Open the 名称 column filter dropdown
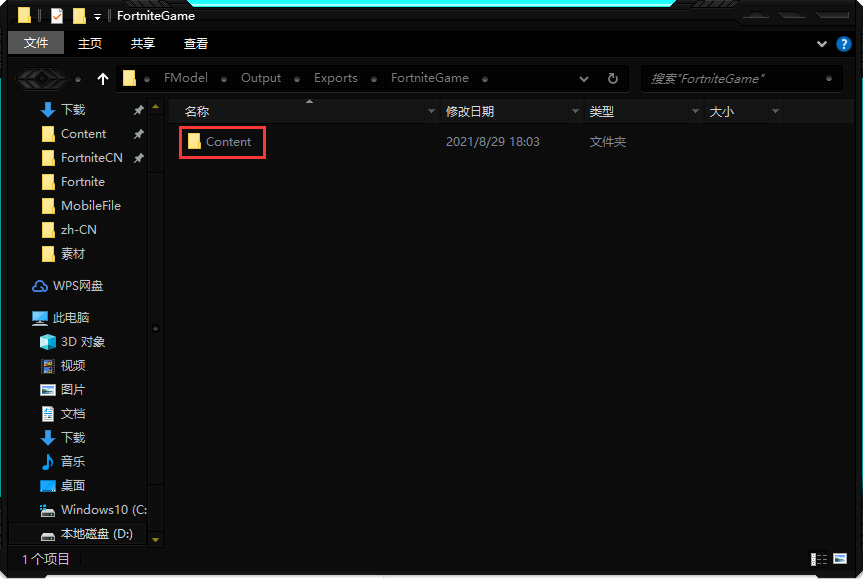 431,112
